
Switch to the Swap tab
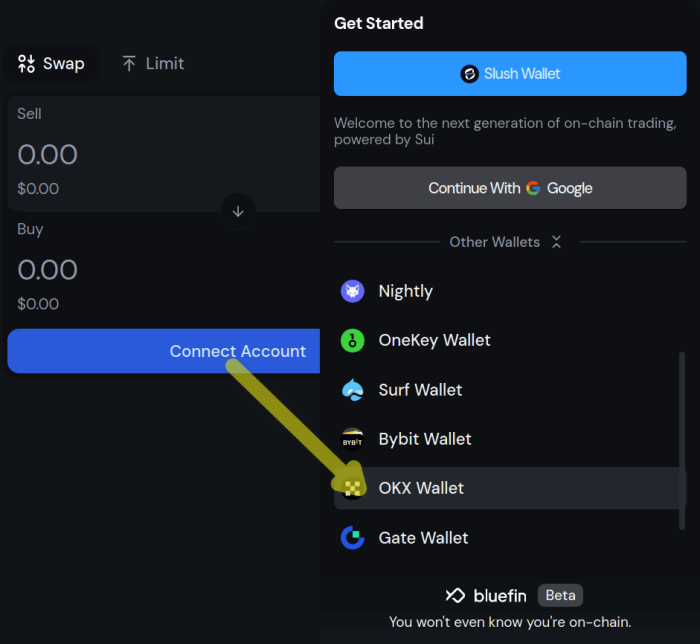point(51,64)
